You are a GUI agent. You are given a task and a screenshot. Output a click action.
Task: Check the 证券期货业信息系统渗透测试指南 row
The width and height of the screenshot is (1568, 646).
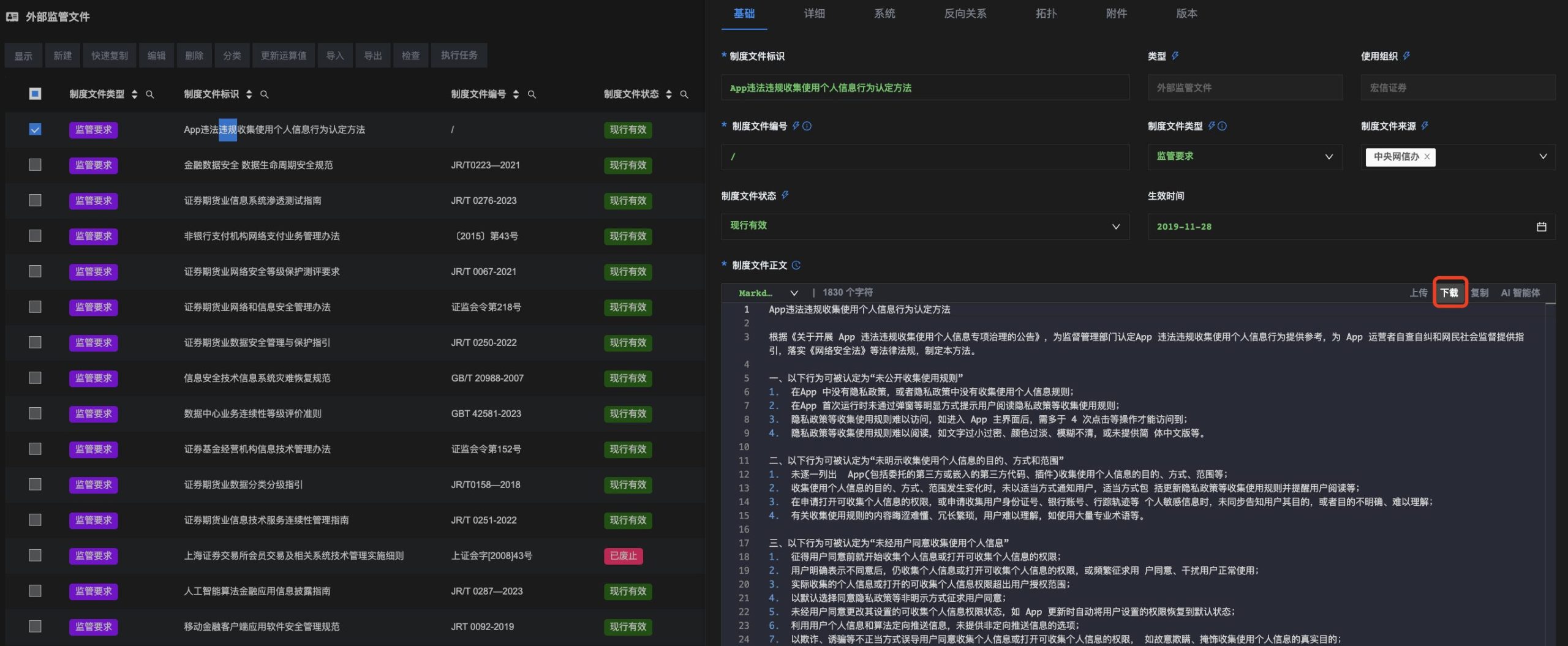[35, 200]
